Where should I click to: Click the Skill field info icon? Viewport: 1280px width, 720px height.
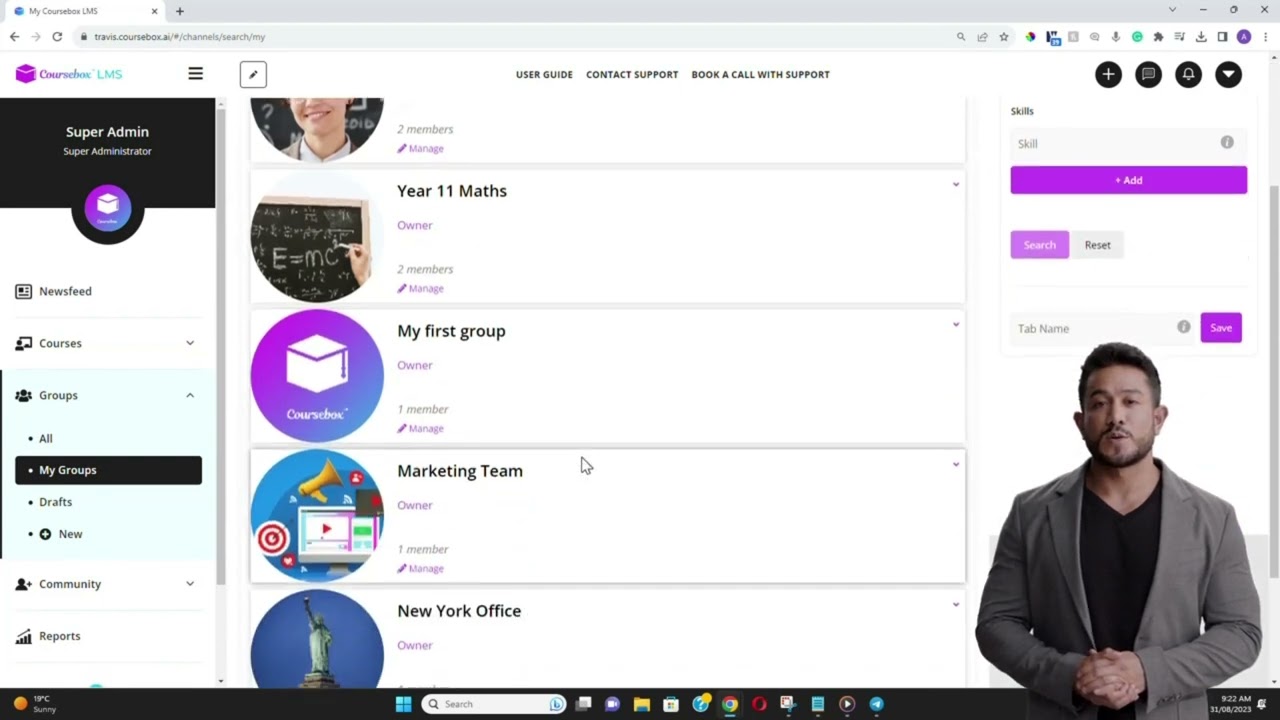(x=1227, y=143)
